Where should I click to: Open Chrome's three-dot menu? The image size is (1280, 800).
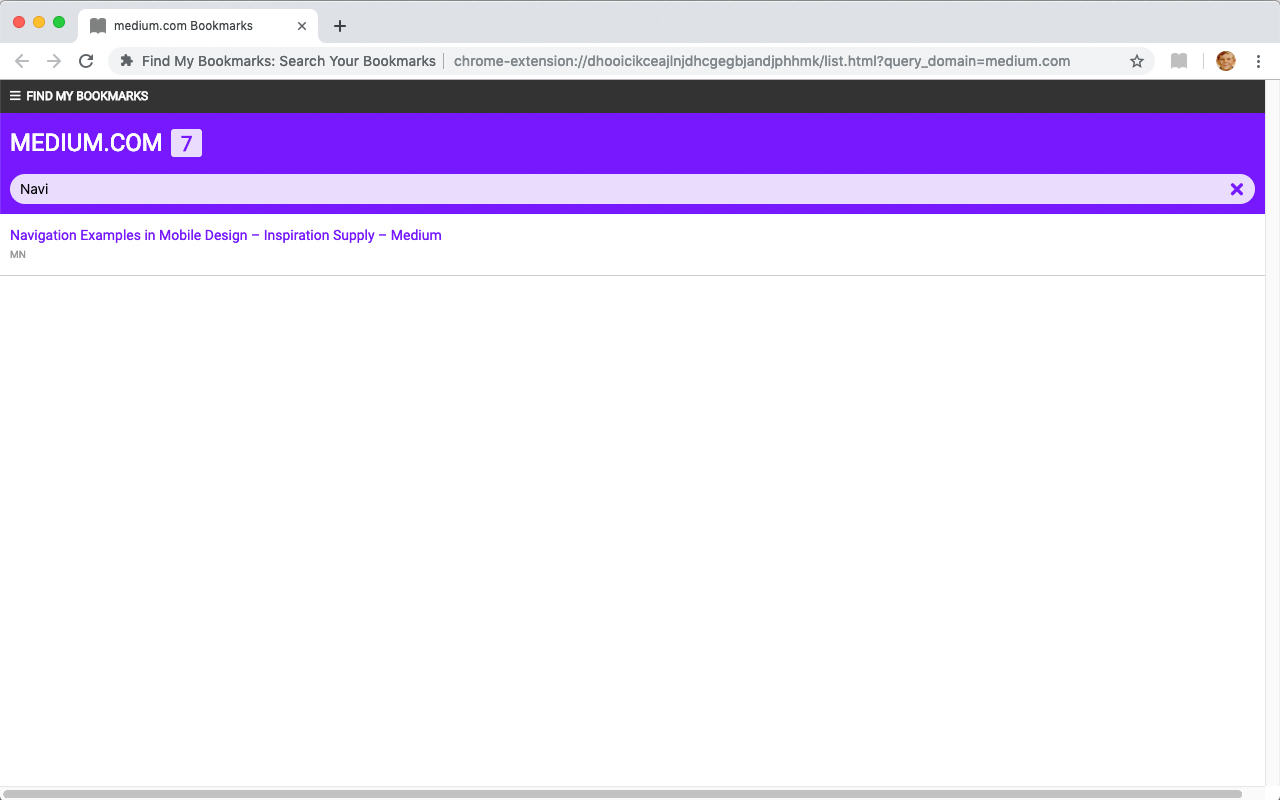pos(1259,61)
